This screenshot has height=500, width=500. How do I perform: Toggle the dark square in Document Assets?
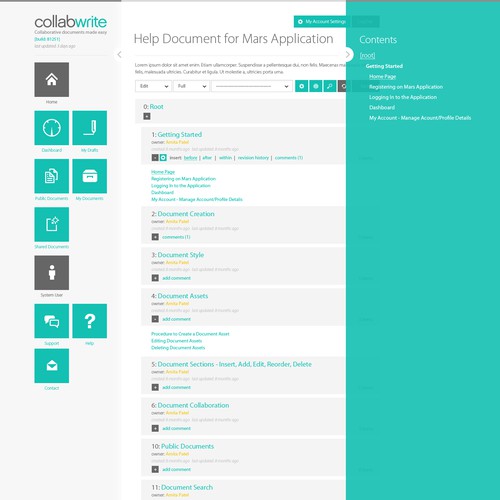tap(155, 319)
